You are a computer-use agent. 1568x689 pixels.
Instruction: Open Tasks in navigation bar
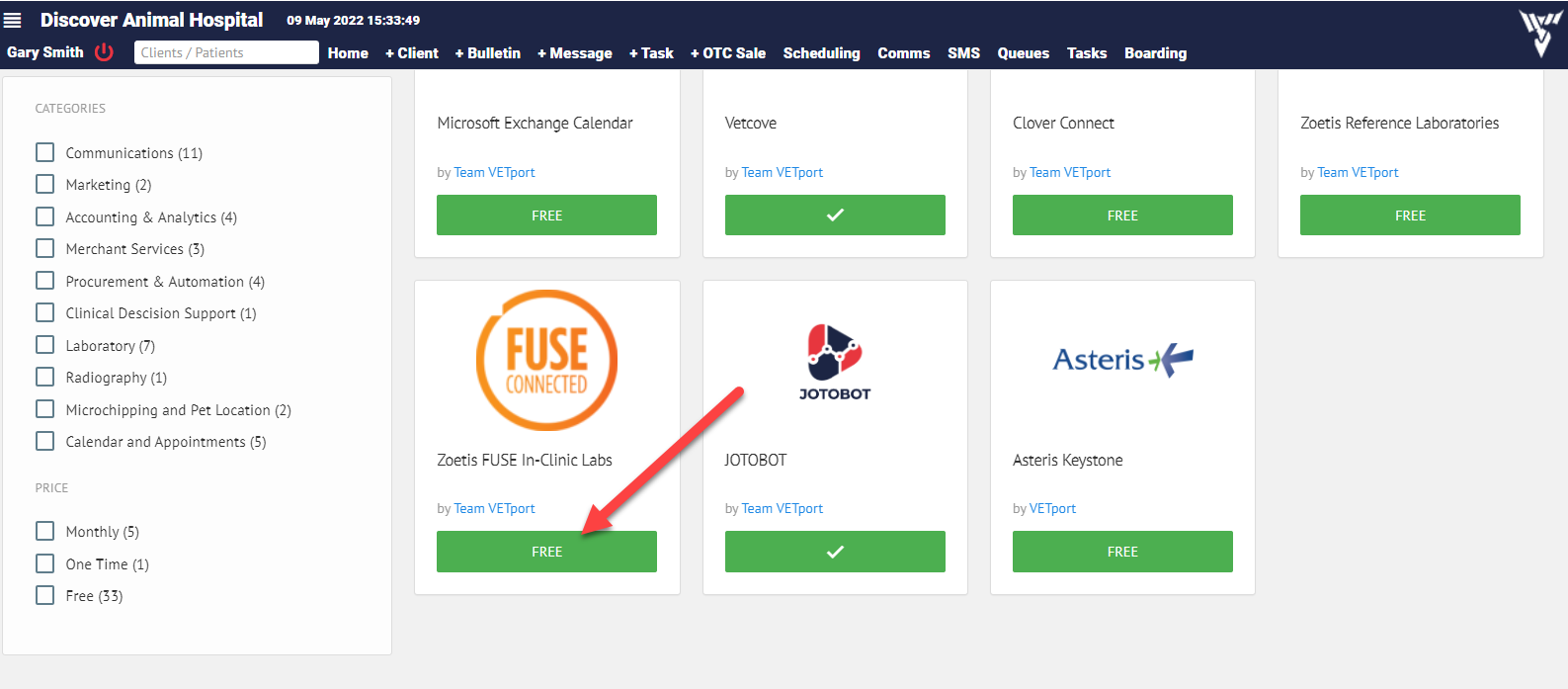(x=1087, y=53)
